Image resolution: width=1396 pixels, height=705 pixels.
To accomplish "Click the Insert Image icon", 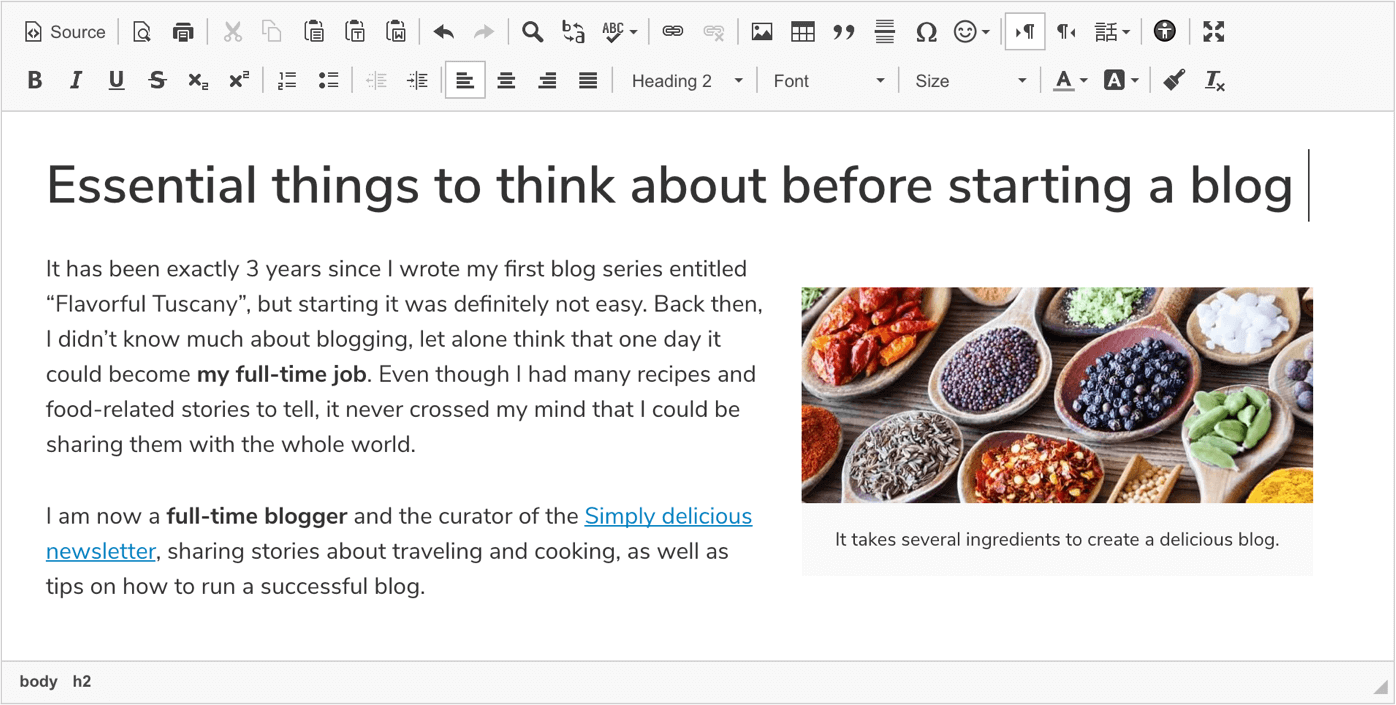I will point(761,31).
